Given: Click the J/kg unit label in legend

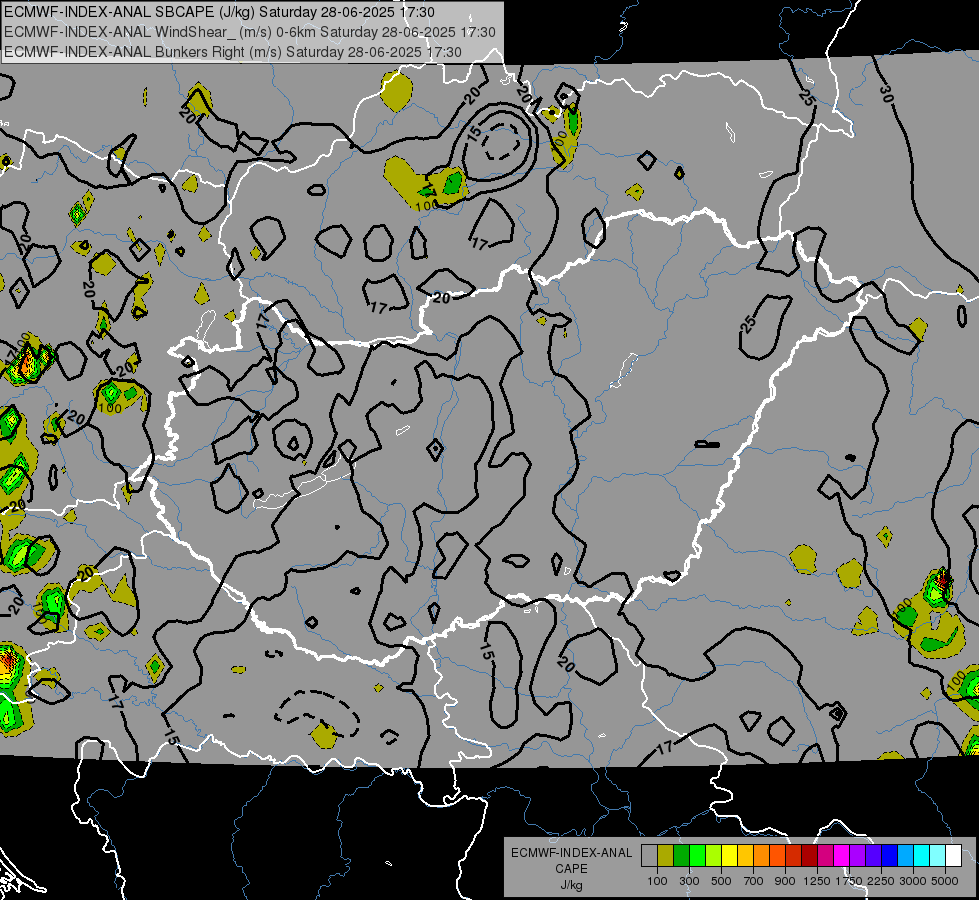Looking at the screenshot, I should (x=571, y=885).
